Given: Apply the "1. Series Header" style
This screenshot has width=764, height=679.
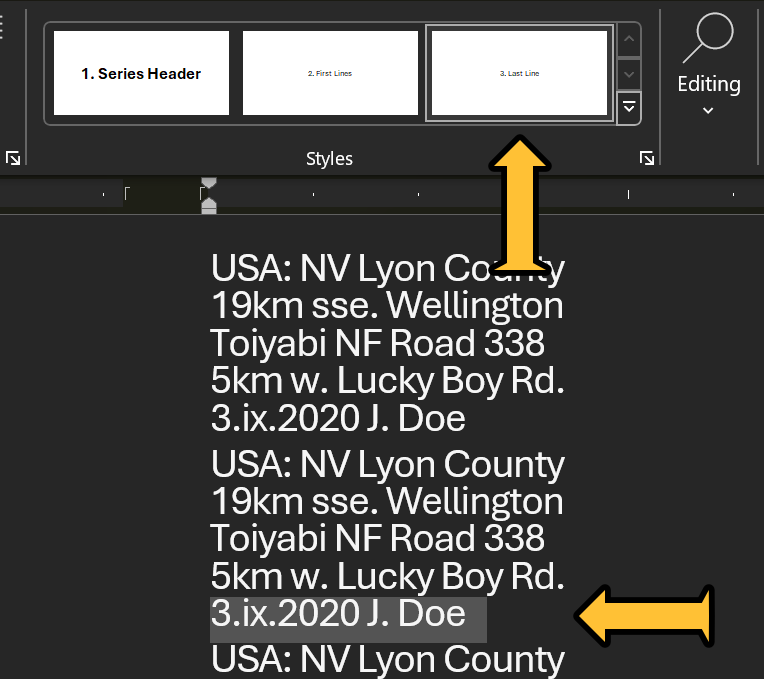Looking at the screenshot, I should [x=141, y=73].
